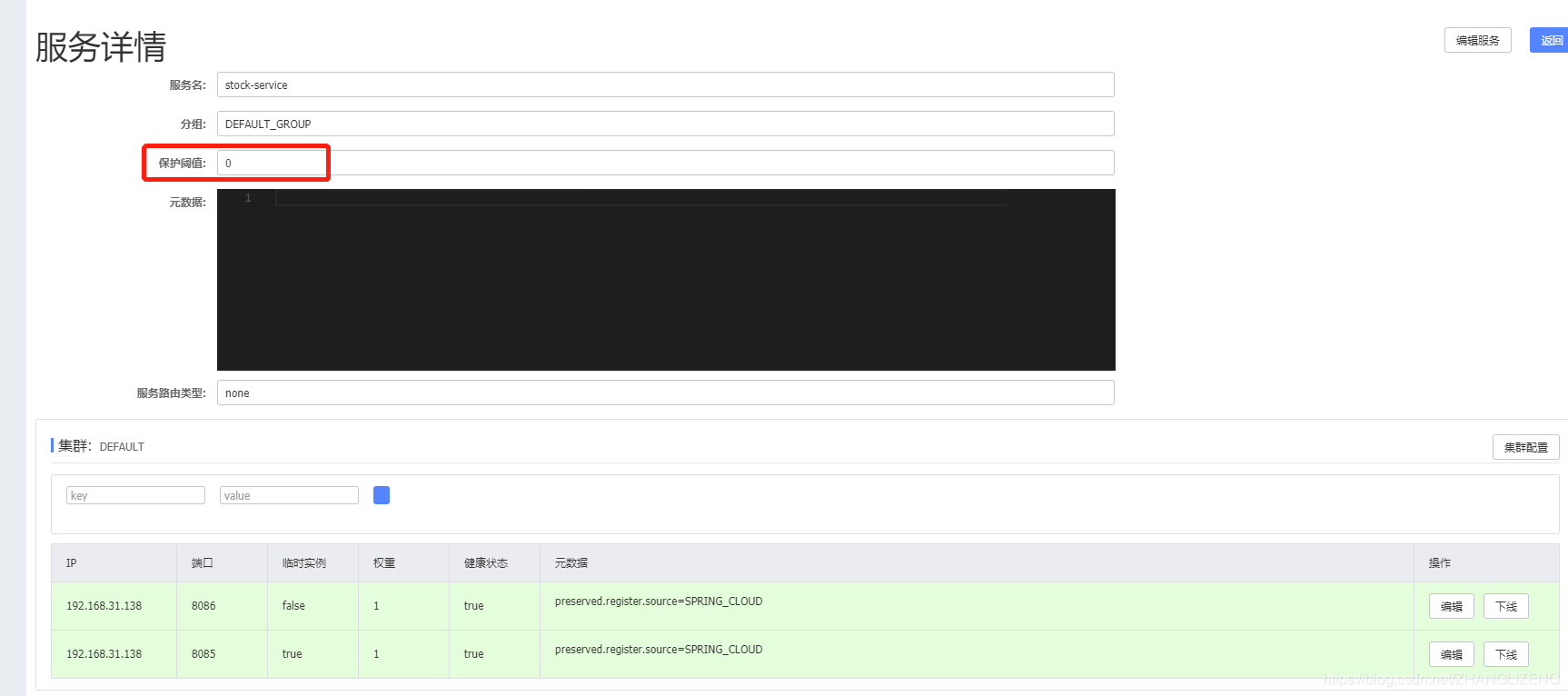Click the blue metadata filter add button
Screen dimensions: 1568x696
[382, 495]
